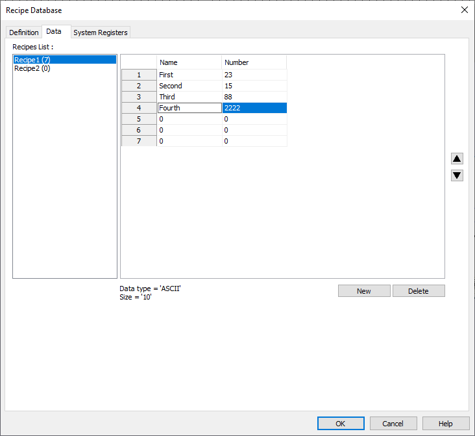475x436 pixels.
Task: Move recipe item down with down arrow
Action: click(x=457, y=175)
